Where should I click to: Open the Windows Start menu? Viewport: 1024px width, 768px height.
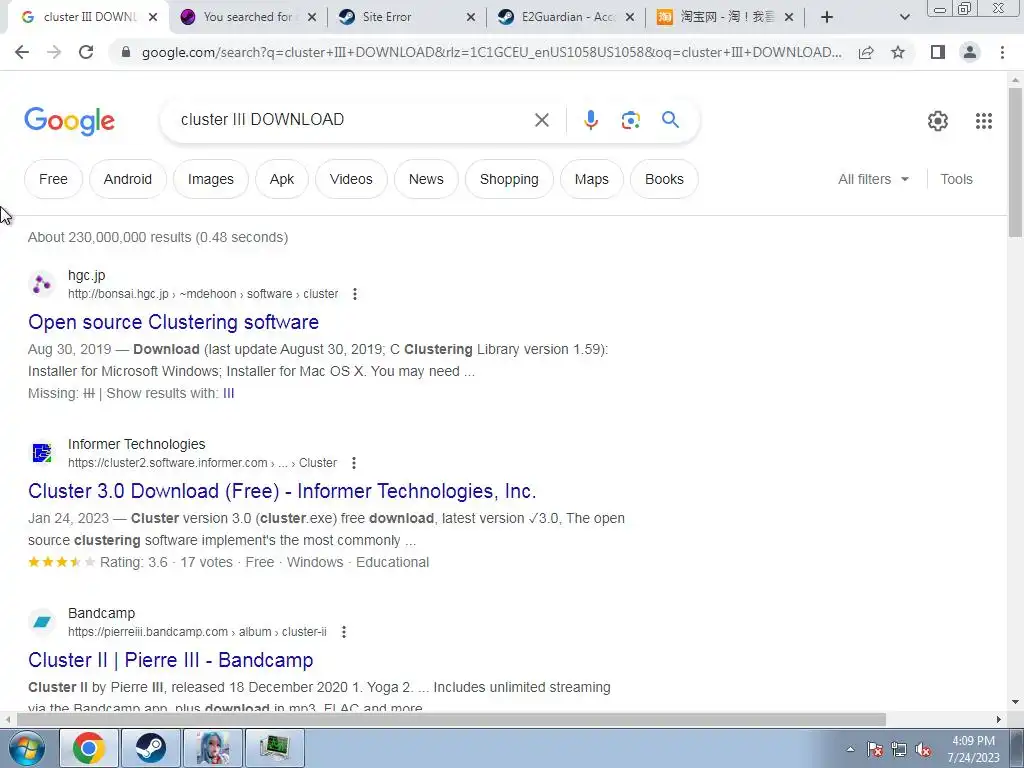(26, 748)
